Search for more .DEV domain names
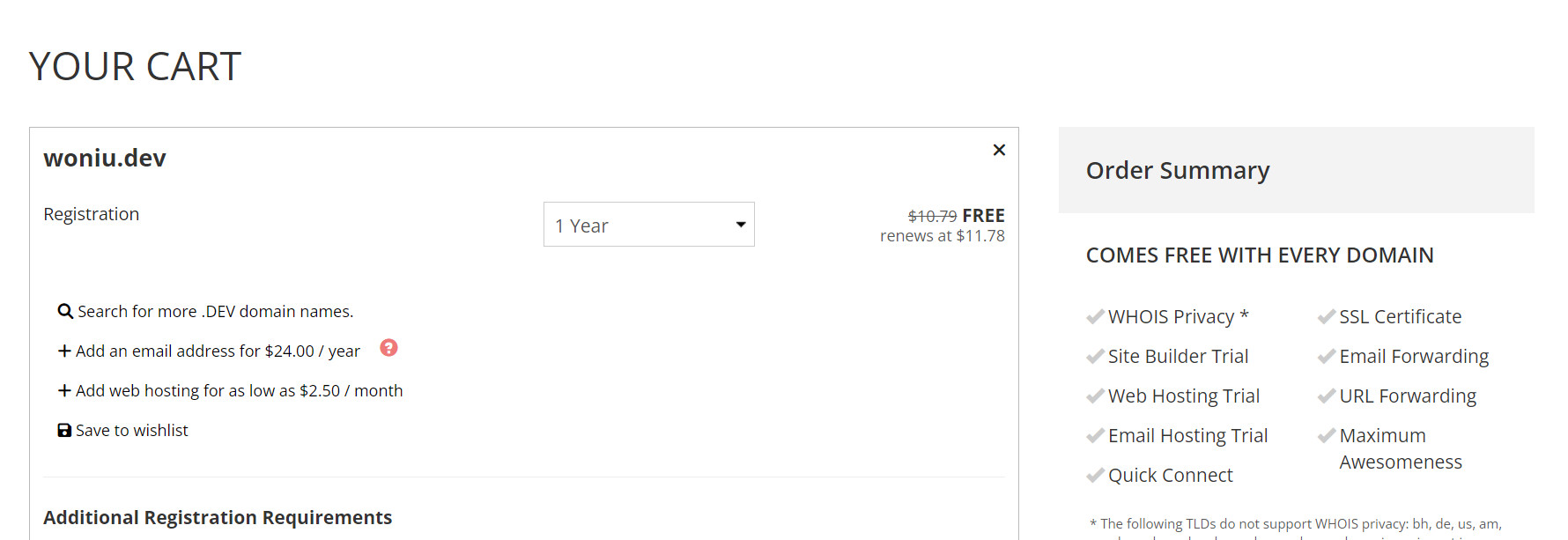 [x=215, y=312]
